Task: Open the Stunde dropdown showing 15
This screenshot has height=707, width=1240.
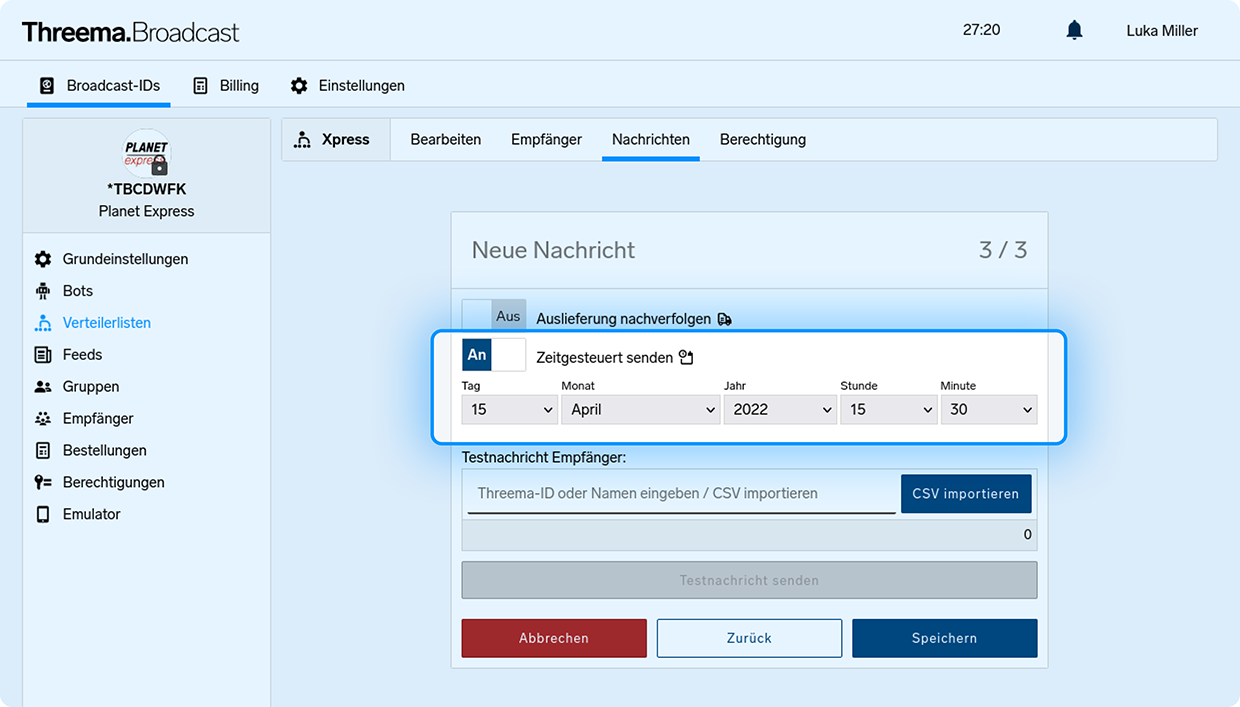Action: [889, 409]
